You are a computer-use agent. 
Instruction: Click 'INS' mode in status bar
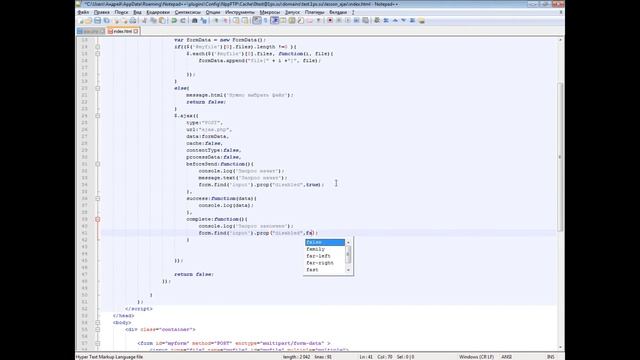click(550, 357)
